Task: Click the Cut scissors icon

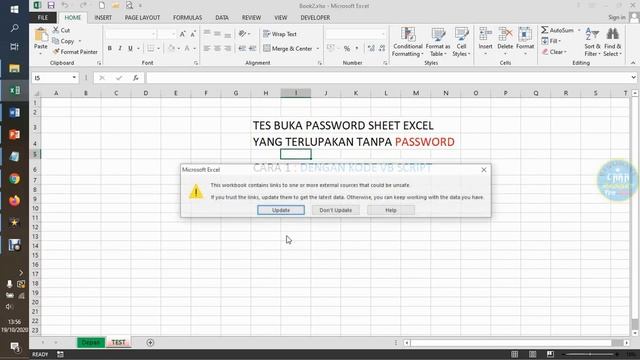Action: pyautogui.click(x=56, y=30)
